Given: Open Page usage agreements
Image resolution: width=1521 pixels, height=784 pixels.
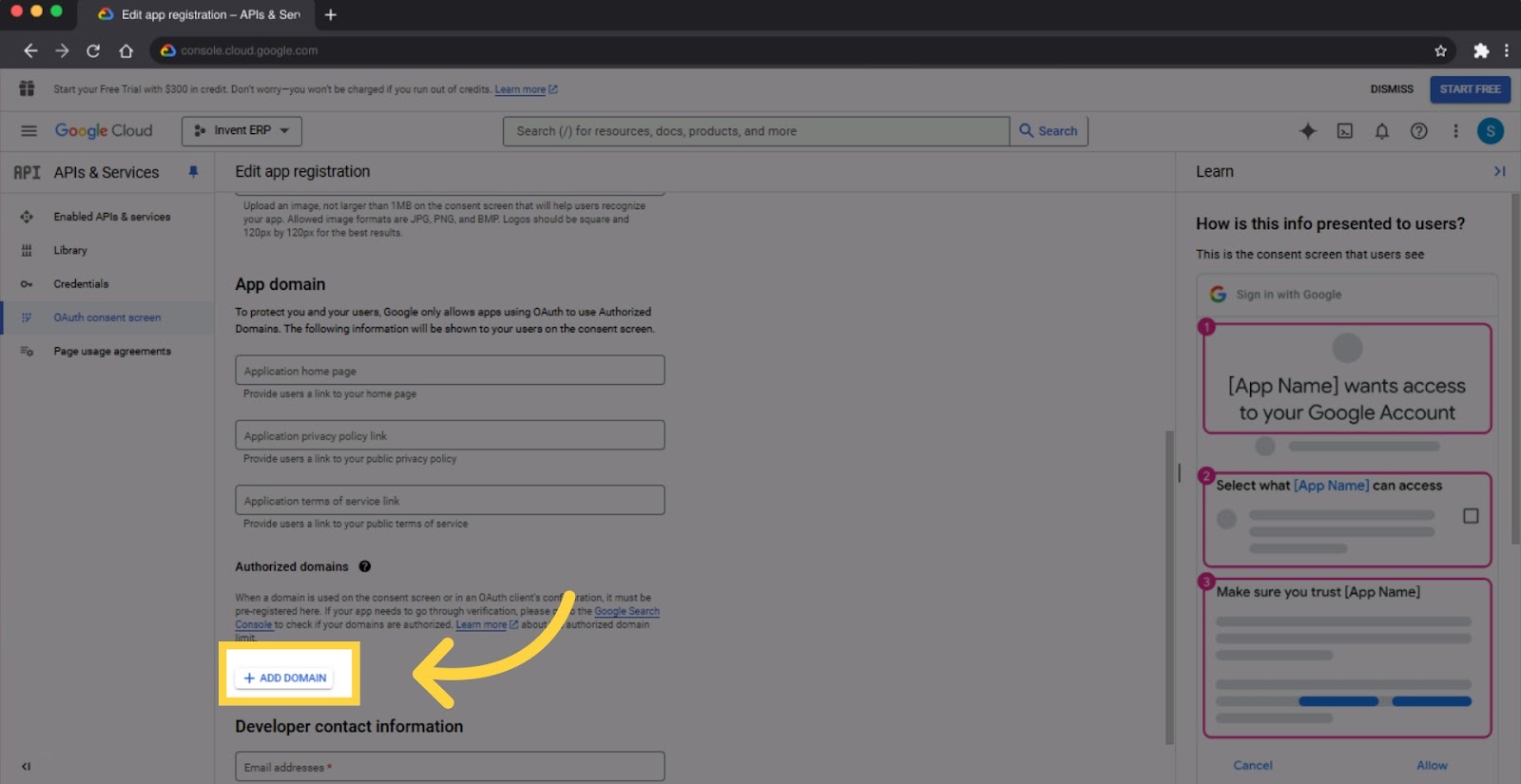Looking at the screenshot, I should click(x=112, y=352).
